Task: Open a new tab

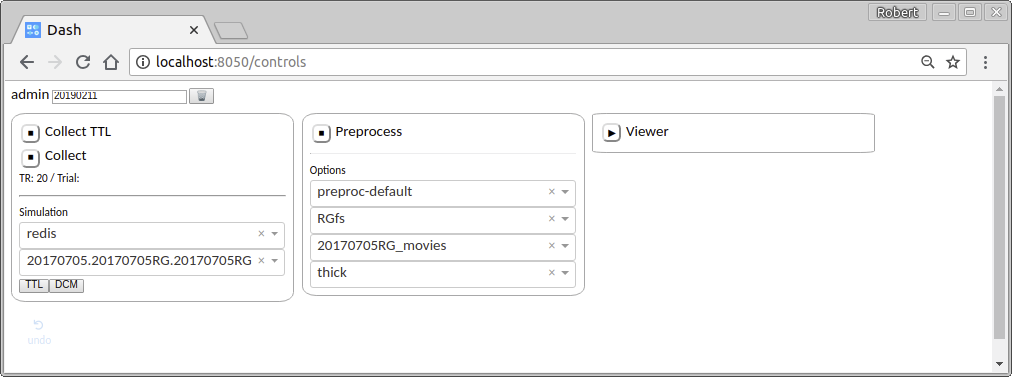Action: (230, 30)
